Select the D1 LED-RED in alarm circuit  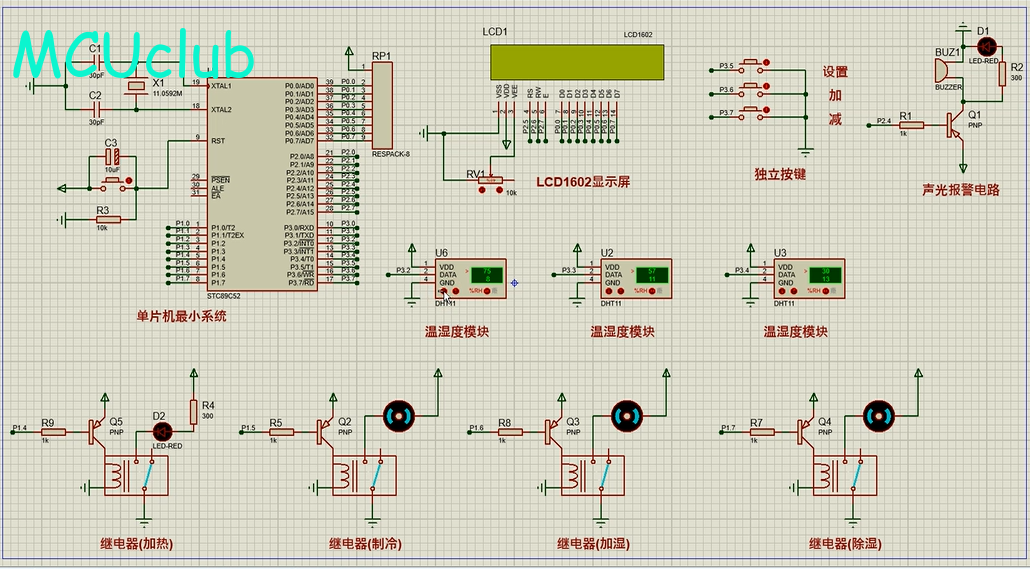pos(987,46)
